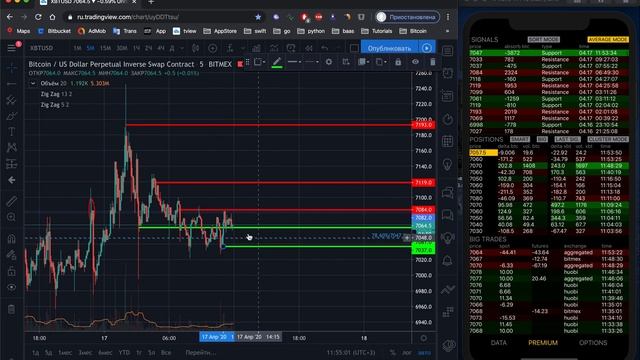The width and height of the screenshot is (640, 360).
Task: Open the timeframe dropdown arrow
Action: [x=182, y=48]
